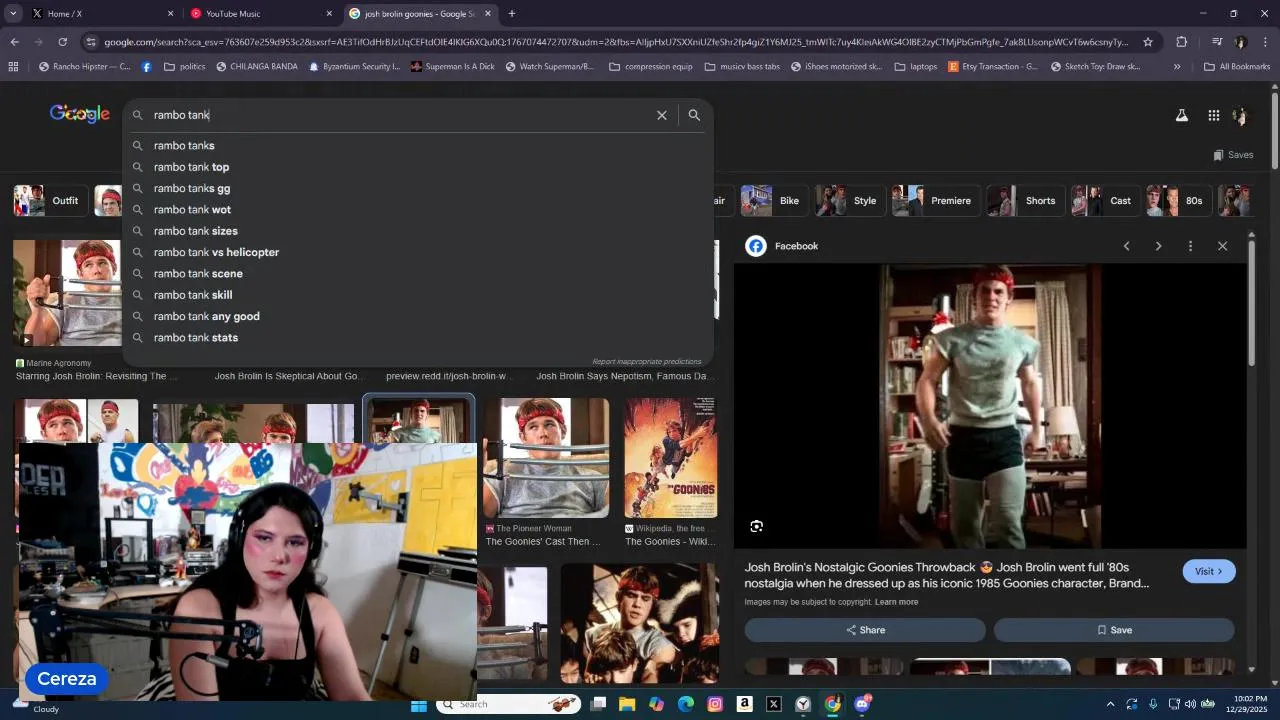Choose suggestion rambo tank stats
Image resolution: width=1280 pixels, height=720 pixels.
[418, 338]
